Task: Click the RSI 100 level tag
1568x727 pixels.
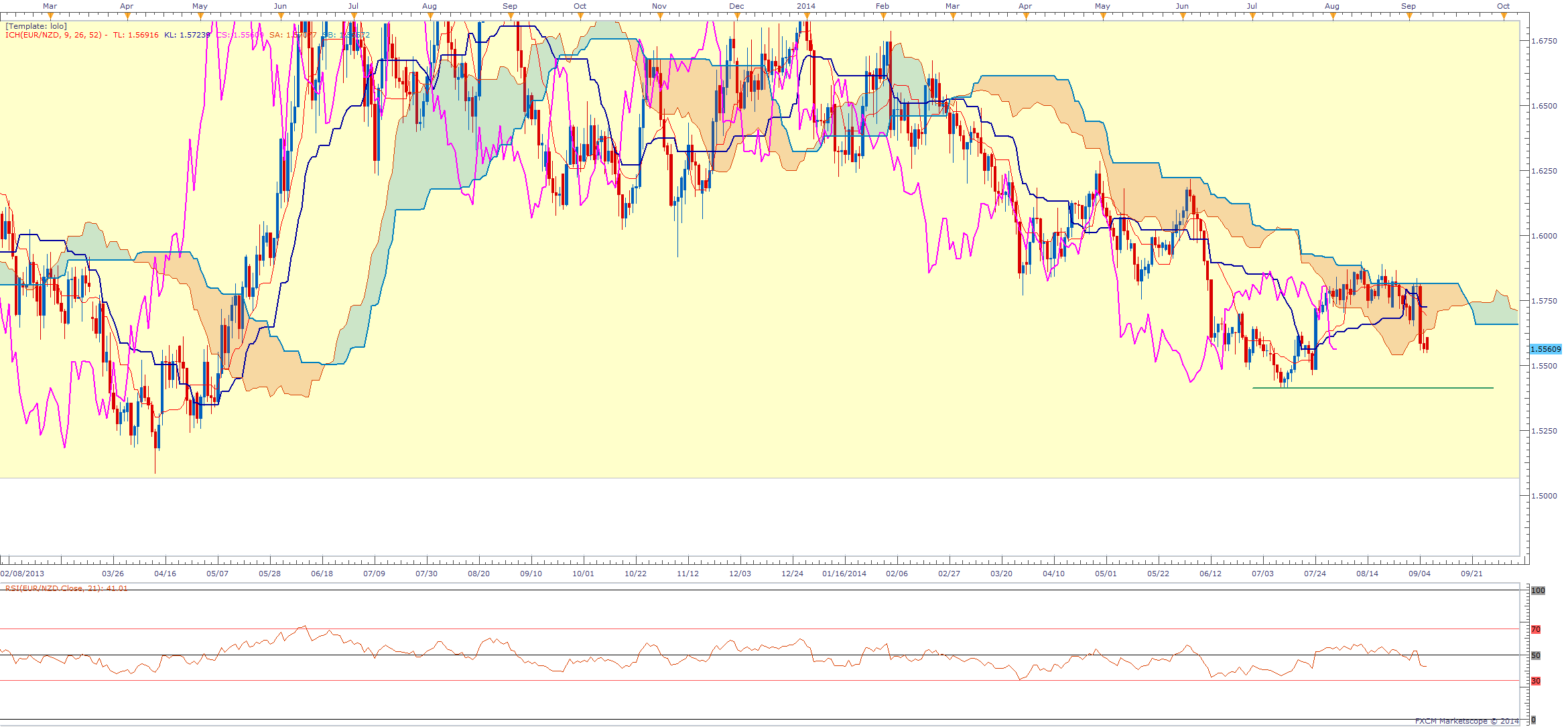Action: 1538,590
